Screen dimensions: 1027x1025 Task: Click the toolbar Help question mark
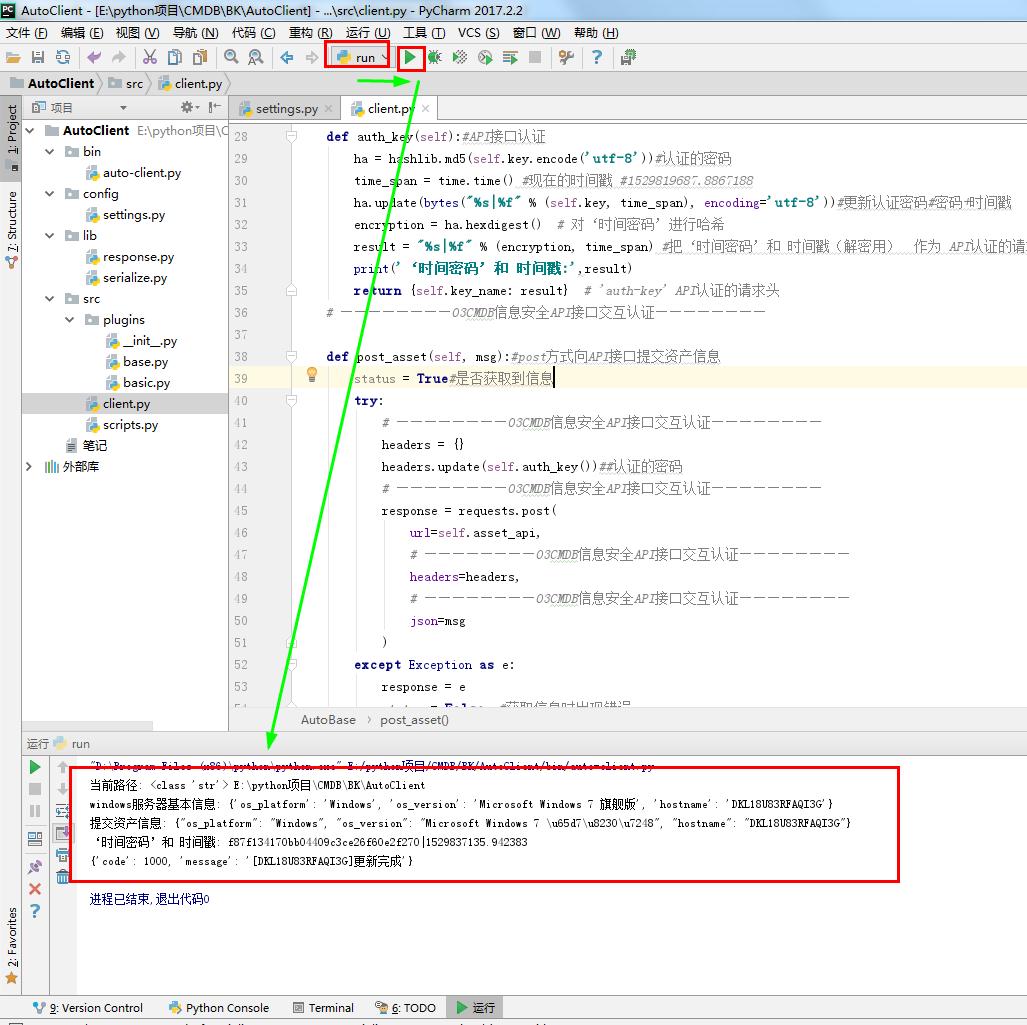(597, 58)
